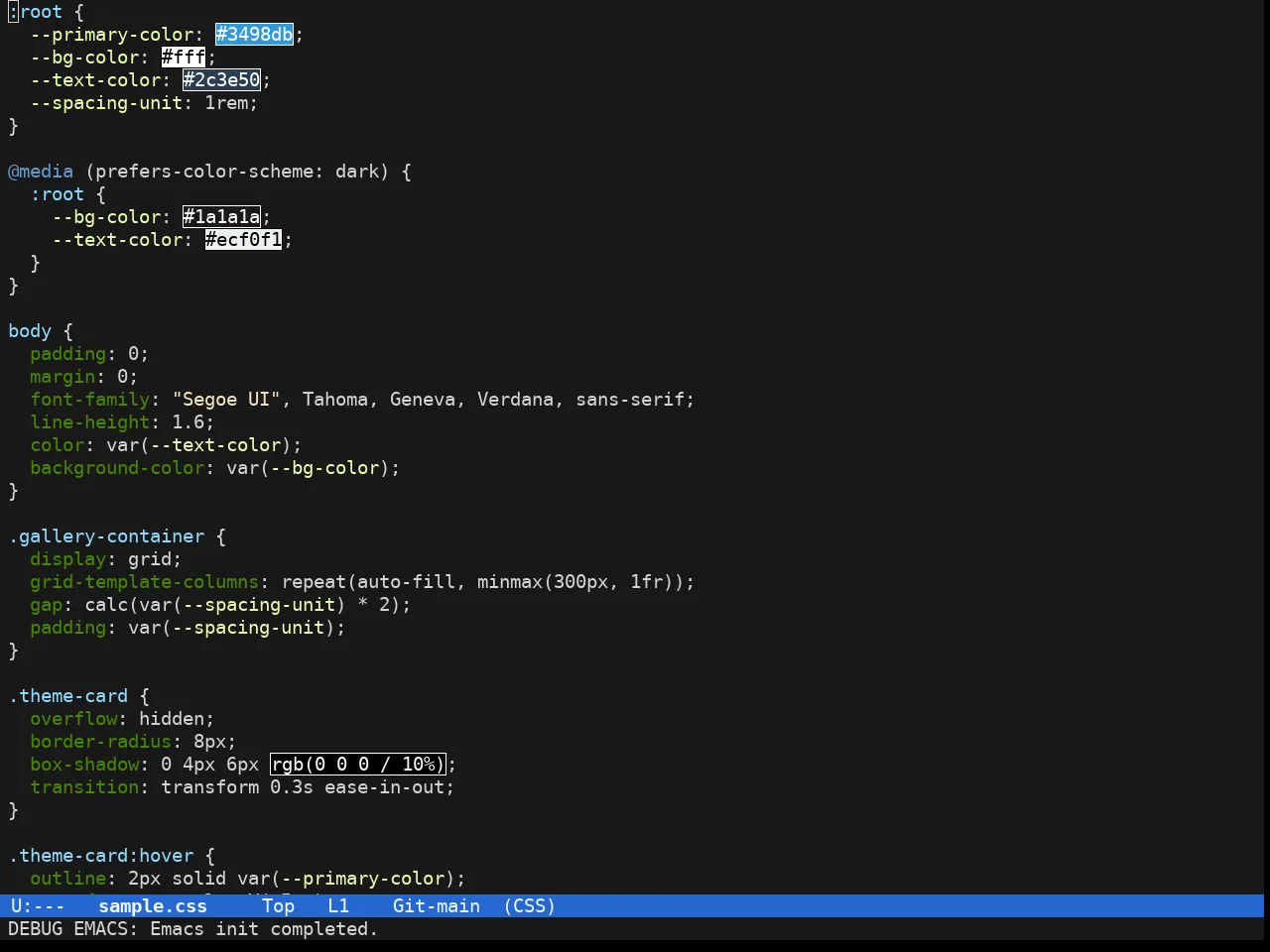
Task: Click the (CSS) major mode indicator
Action: [x=530, y=906]
